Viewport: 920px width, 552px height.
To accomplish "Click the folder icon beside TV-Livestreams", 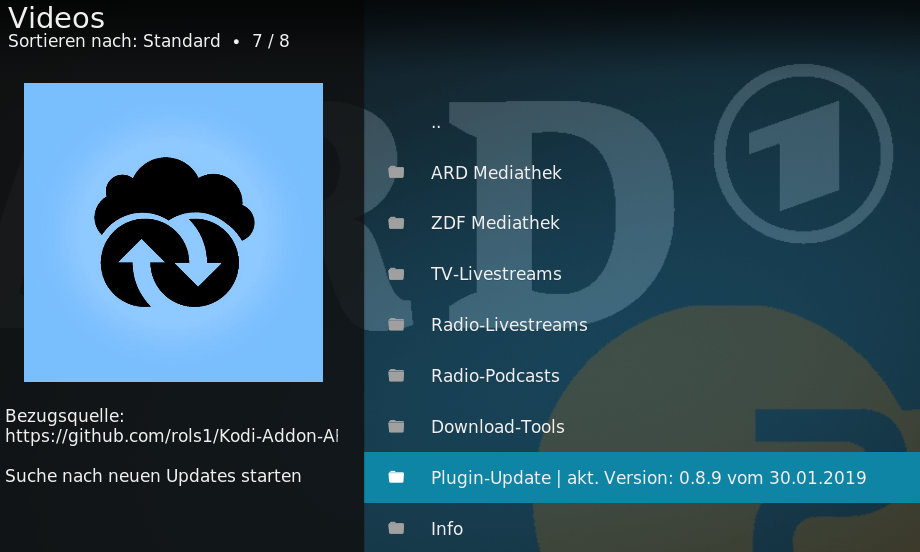I will tap(396, 273).
